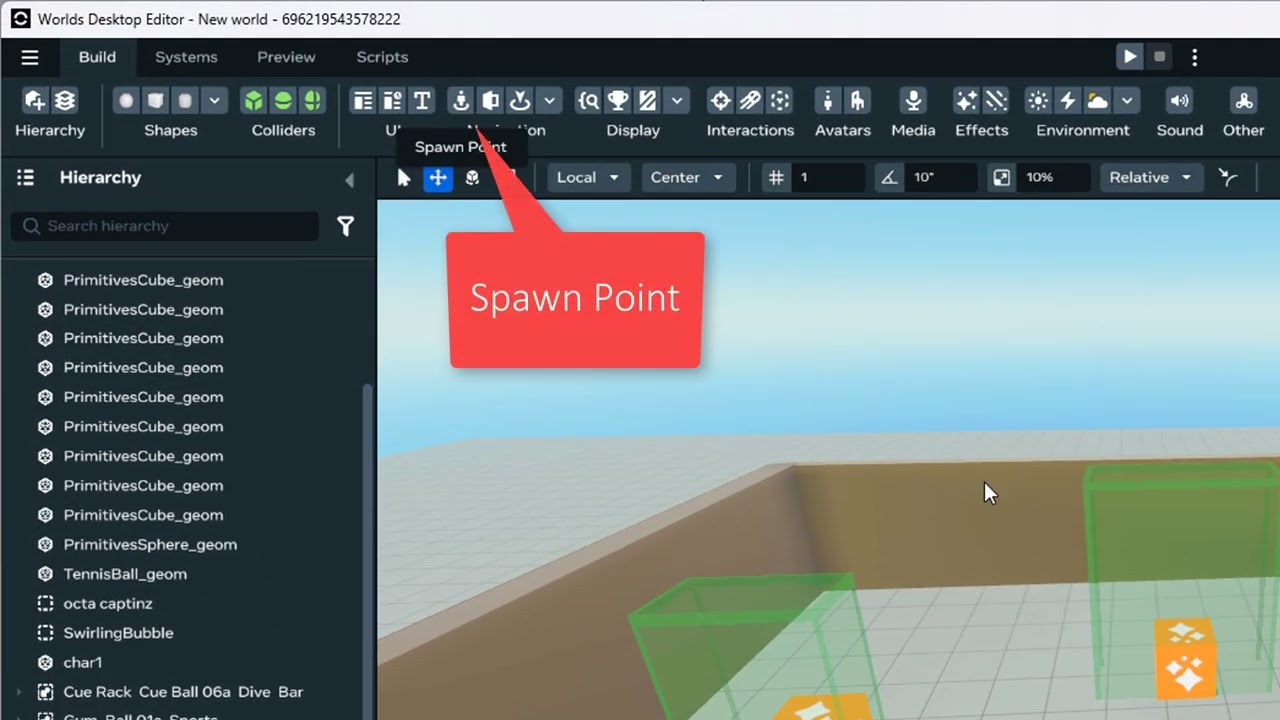Screen dimensions: 1280x720
Task: Select char1 in hierarchy
Action: pos(82,663)
